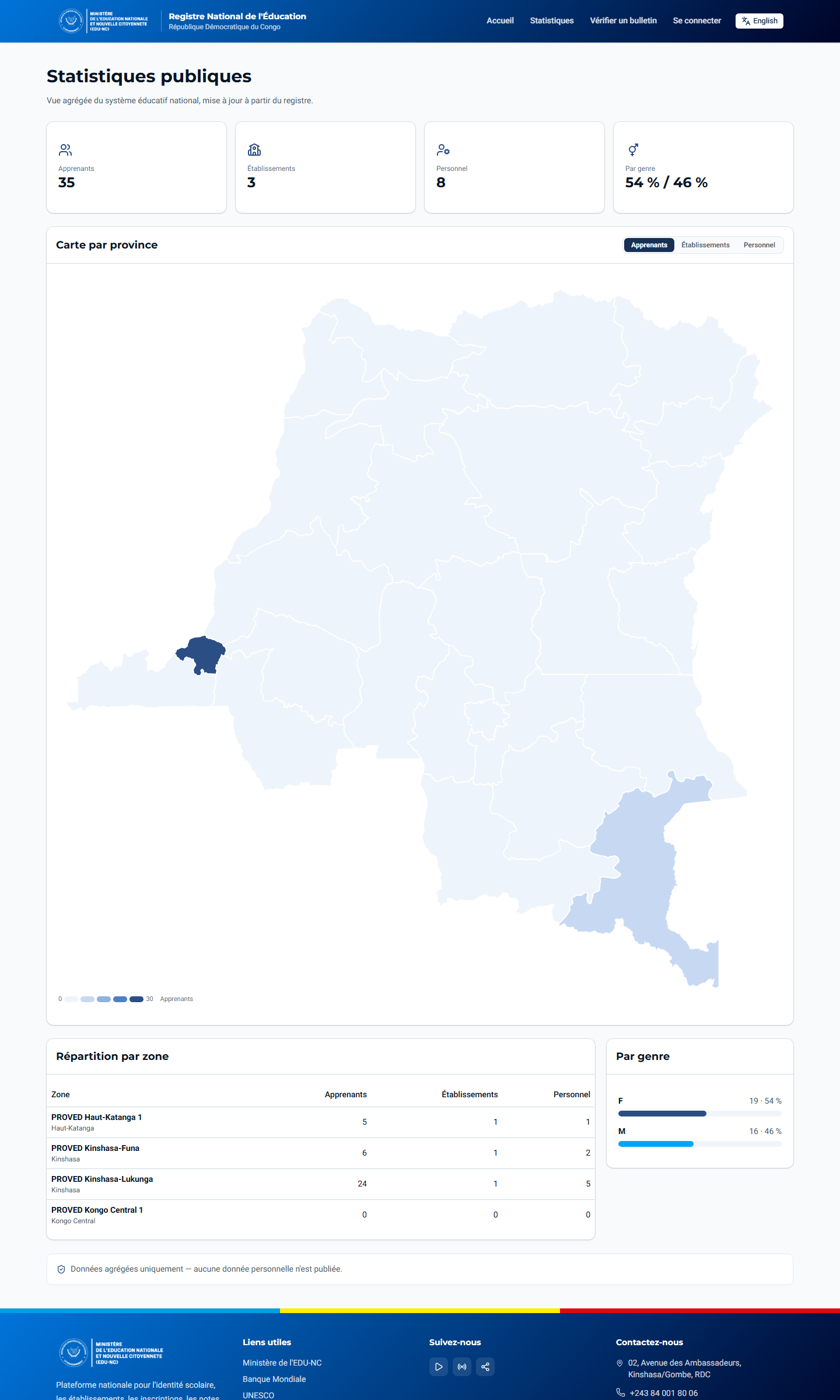Image resolution: width=840 pixels, height=1400 pixels.
Task: Open the footer broadcast radio icon
Action: (462, 1367)
